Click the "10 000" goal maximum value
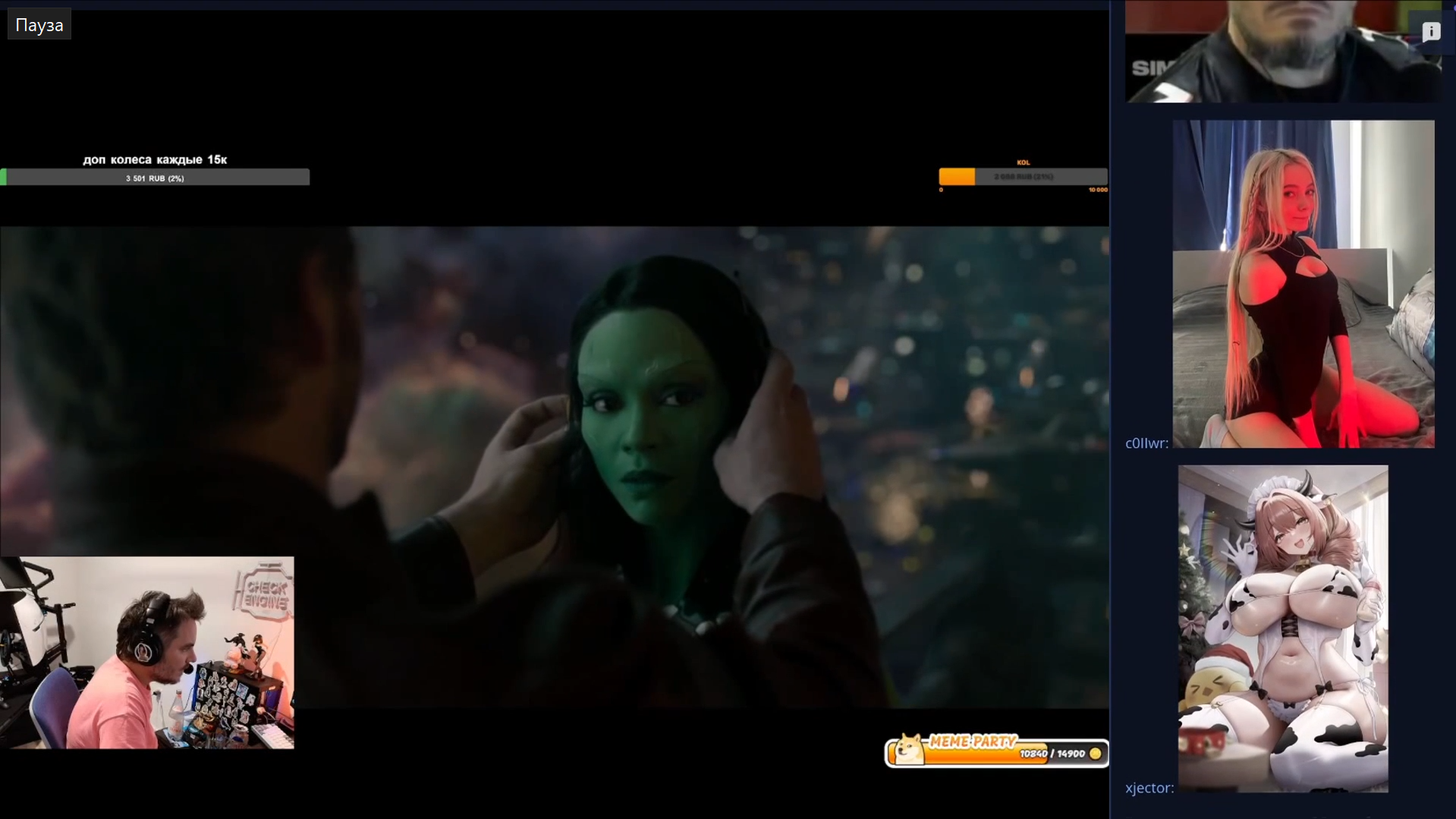This screenshot has height=819, width=1456. click(1098, 190)
